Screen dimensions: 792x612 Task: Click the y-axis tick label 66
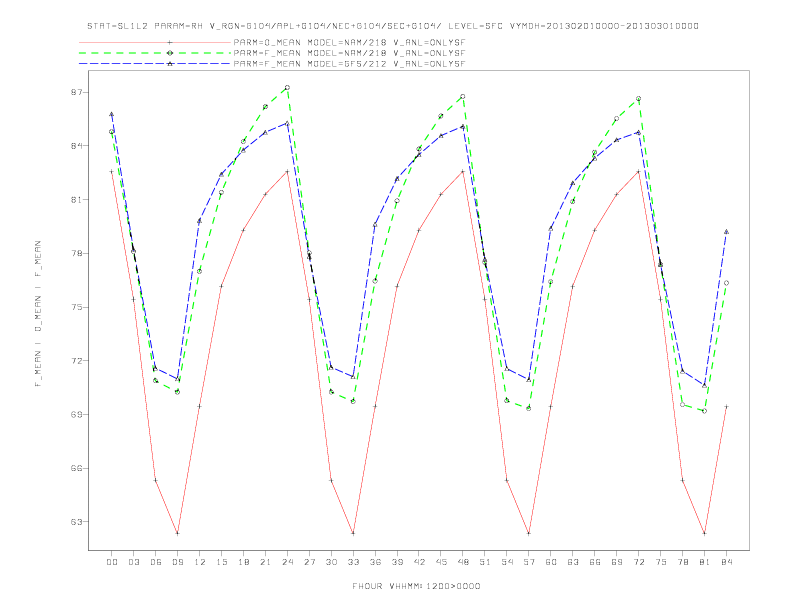(77, 468)
